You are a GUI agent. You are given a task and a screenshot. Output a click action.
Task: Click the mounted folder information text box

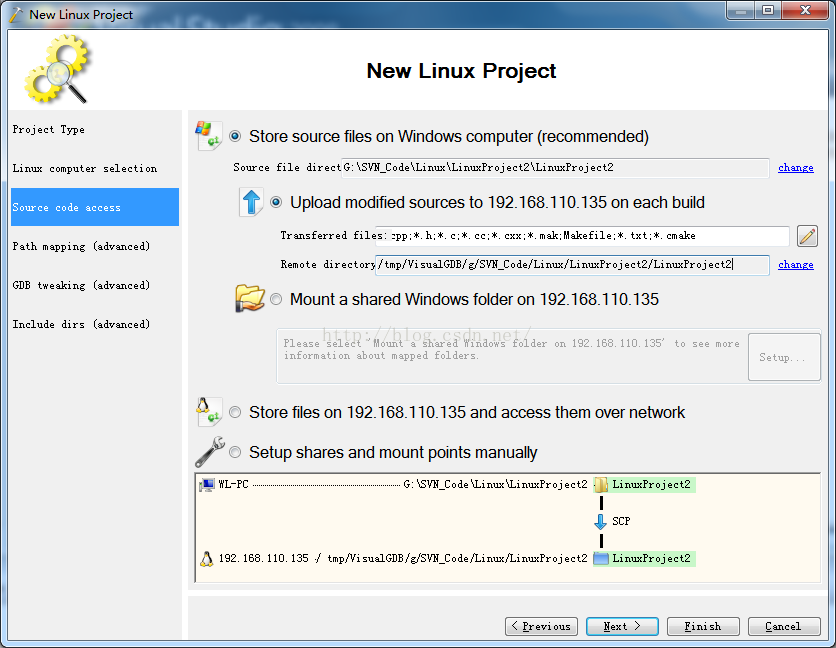512,356
